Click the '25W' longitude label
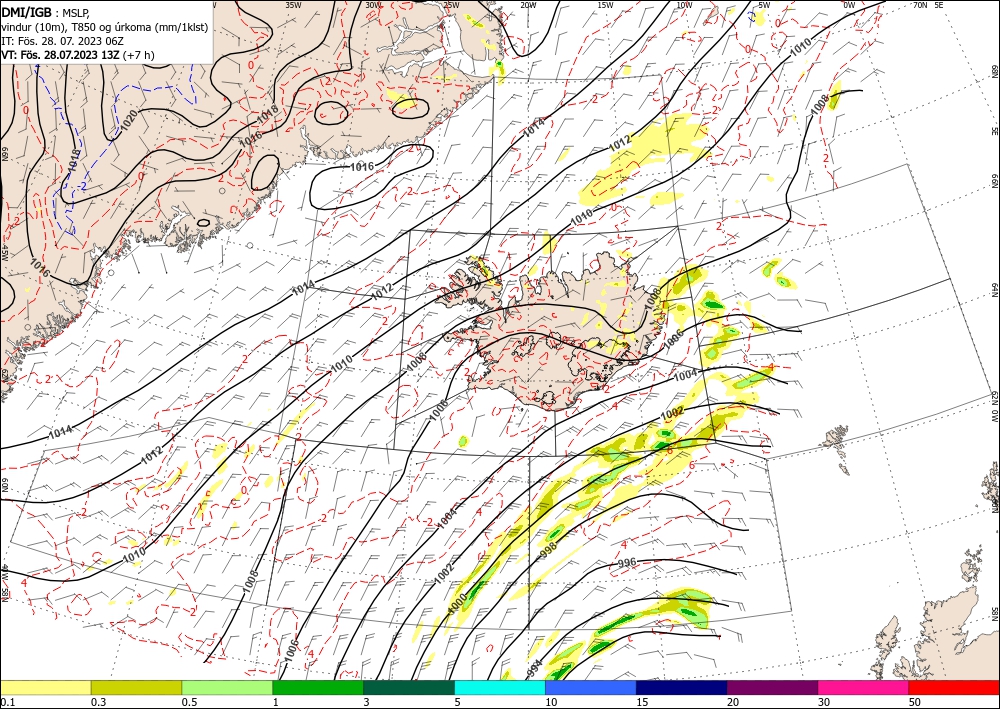This screenshot has height=709, width=1000. coord(451,4)
